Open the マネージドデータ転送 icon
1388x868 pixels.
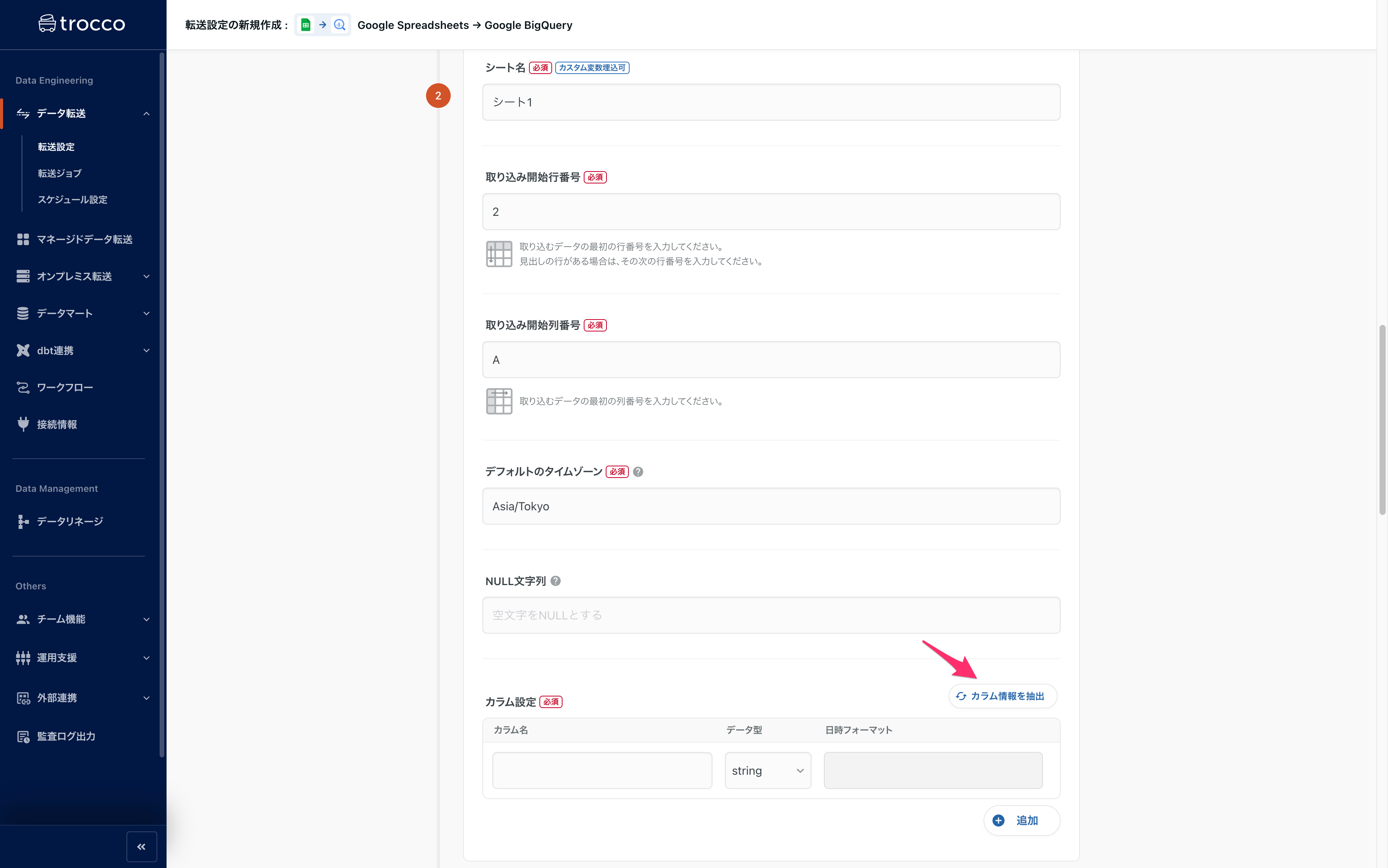(x=23, y=239)
